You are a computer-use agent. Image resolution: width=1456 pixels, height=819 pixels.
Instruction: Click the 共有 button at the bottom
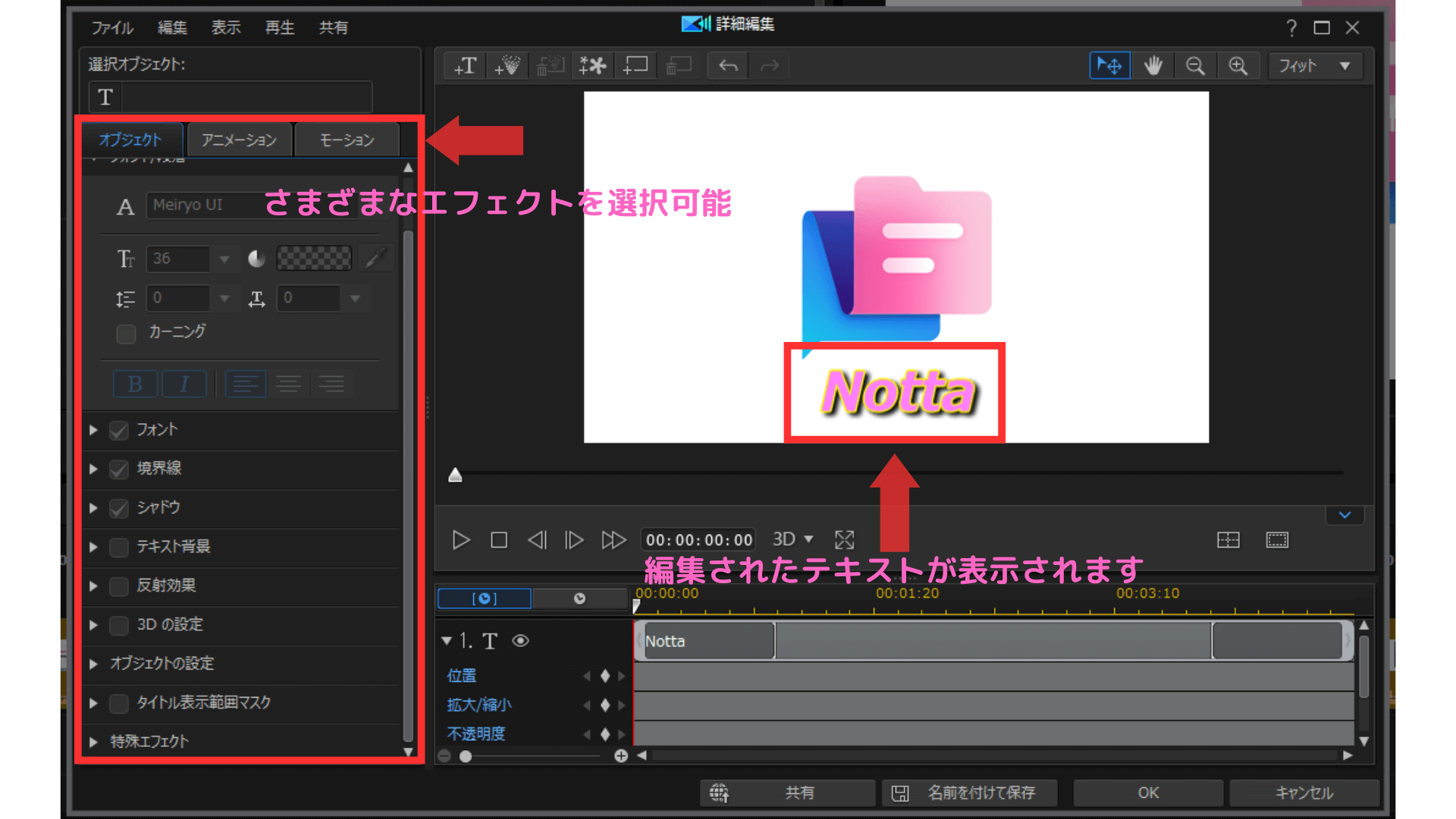(787, 793)
